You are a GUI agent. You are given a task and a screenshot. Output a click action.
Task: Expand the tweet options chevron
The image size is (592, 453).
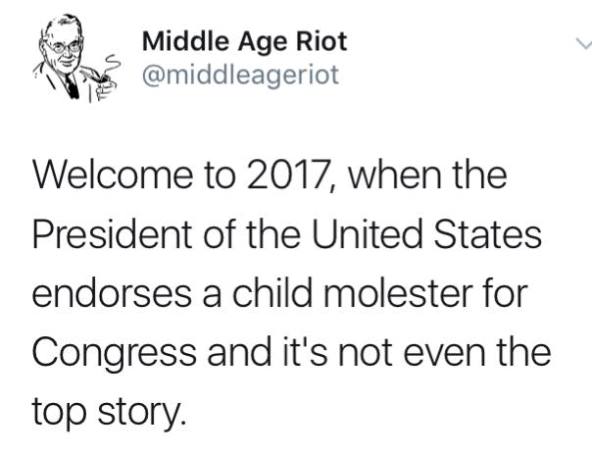tap(584, 44)
